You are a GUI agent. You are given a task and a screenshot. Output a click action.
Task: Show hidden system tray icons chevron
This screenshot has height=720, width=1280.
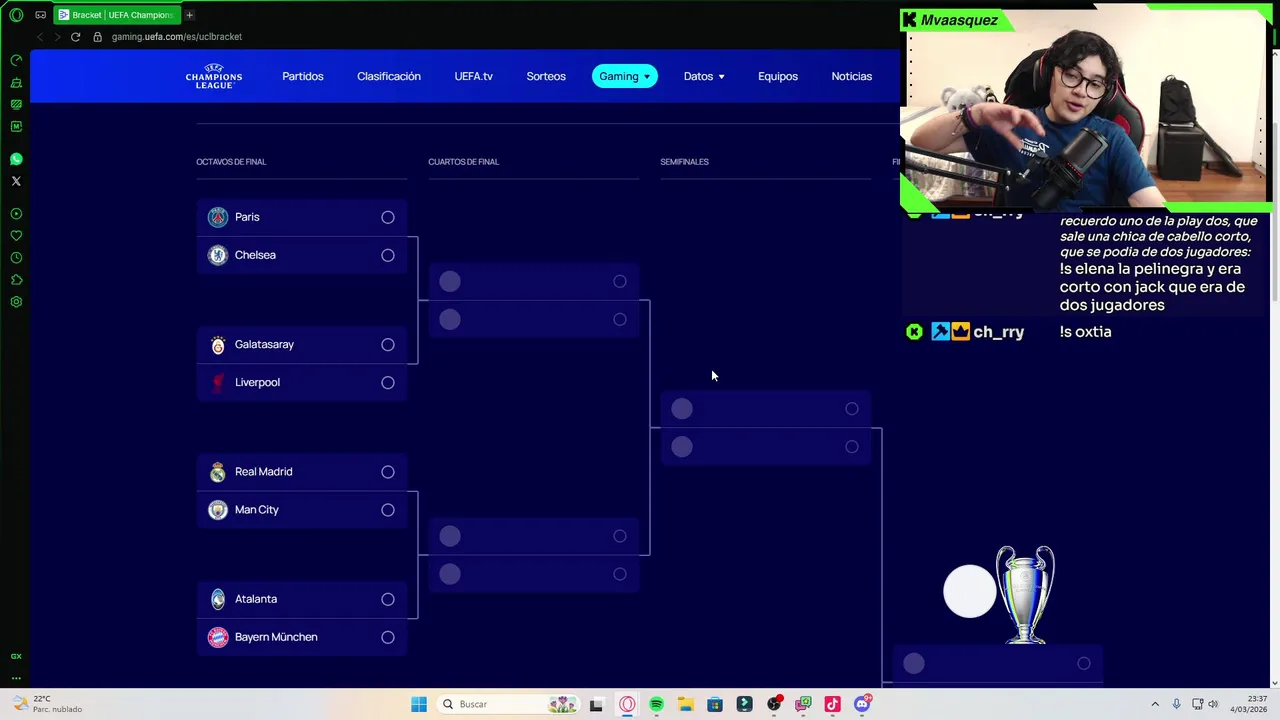[x=1155, y=704]
